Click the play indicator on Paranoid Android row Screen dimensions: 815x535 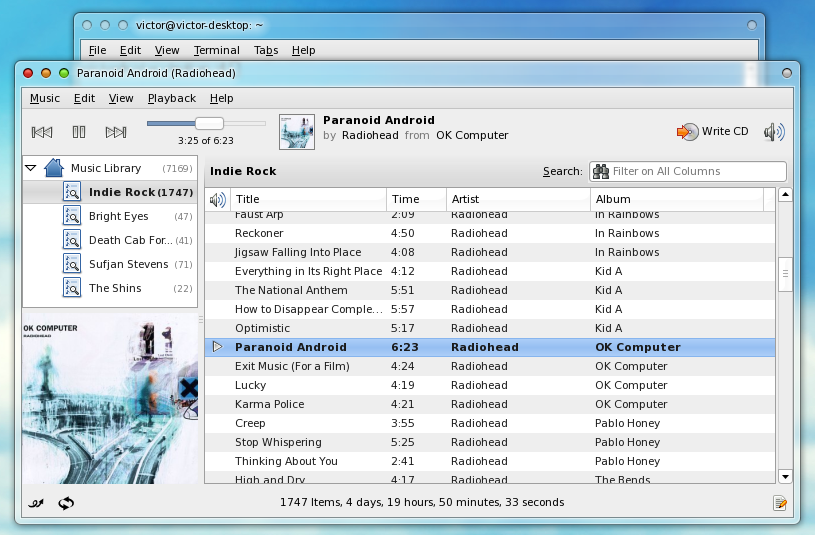coord(218,347)
